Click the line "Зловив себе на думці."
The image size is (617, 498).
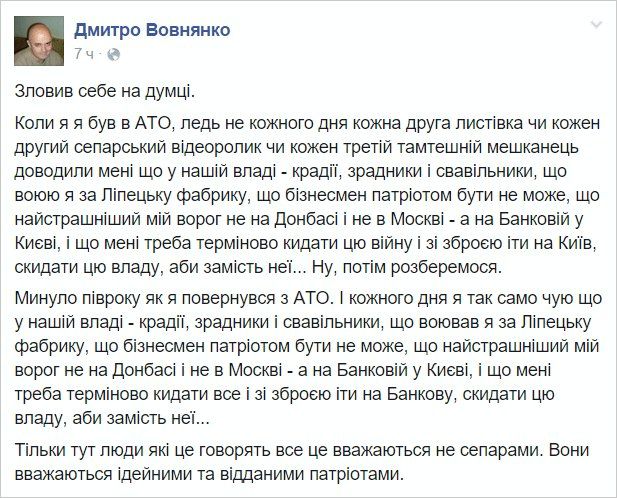click(105, 92)
